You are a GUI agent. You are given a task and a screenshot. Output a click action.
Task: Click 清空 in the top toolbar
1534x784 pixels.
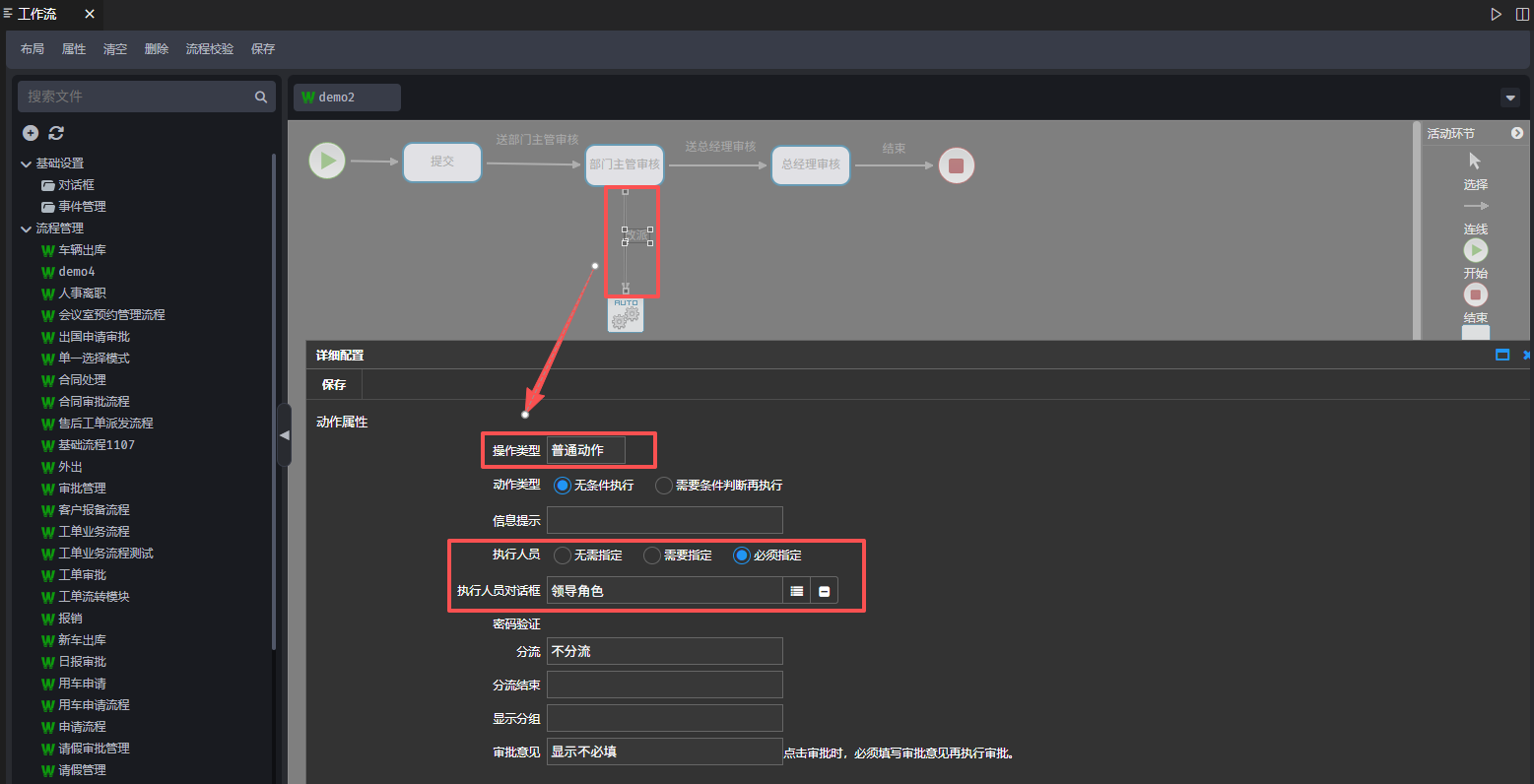[115, 49]
